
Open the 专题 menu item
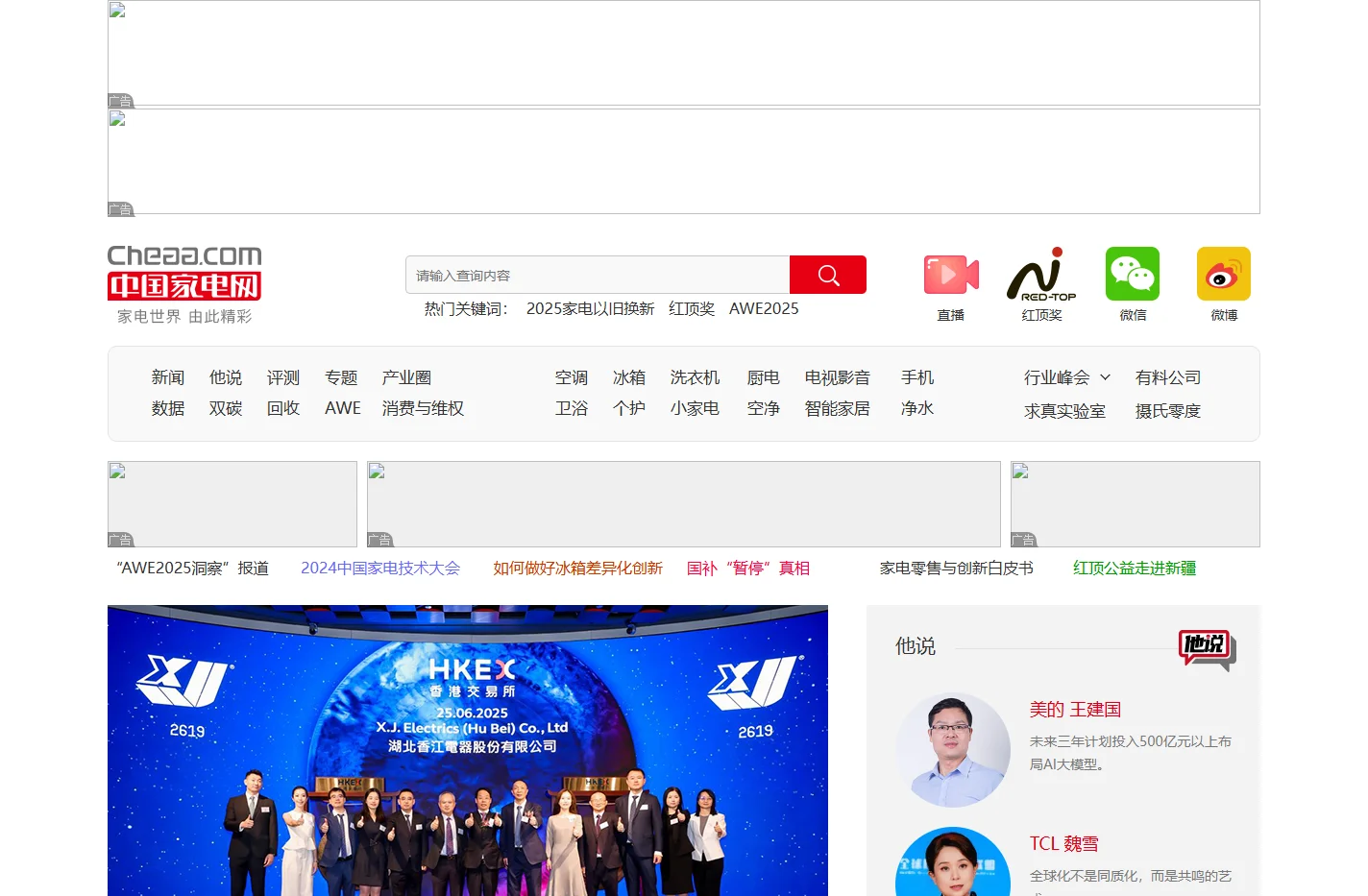(x=341, y=377)
